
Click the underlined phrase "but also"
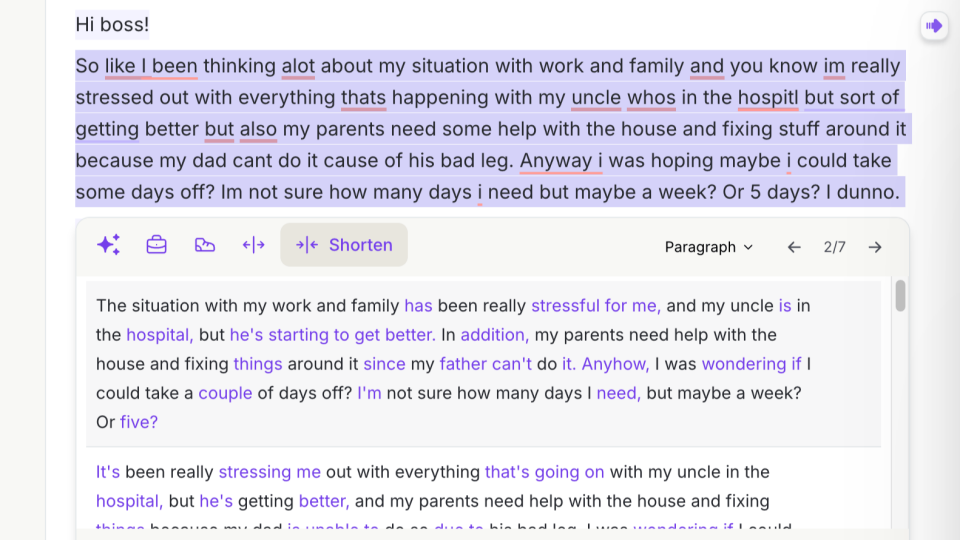point(240,130)
